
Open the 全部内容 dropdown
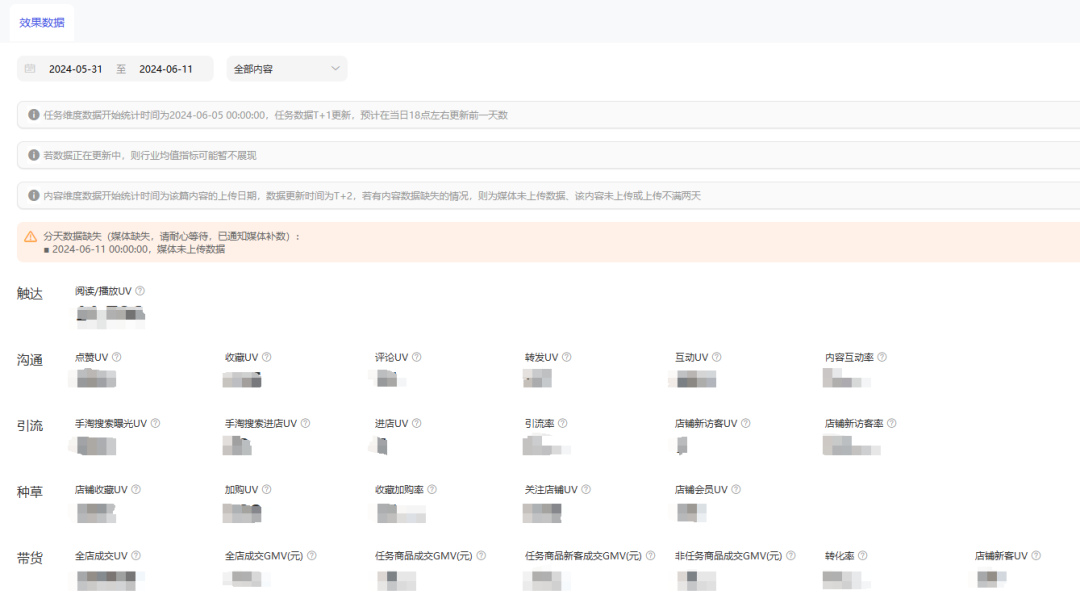[x=285, y=68]
